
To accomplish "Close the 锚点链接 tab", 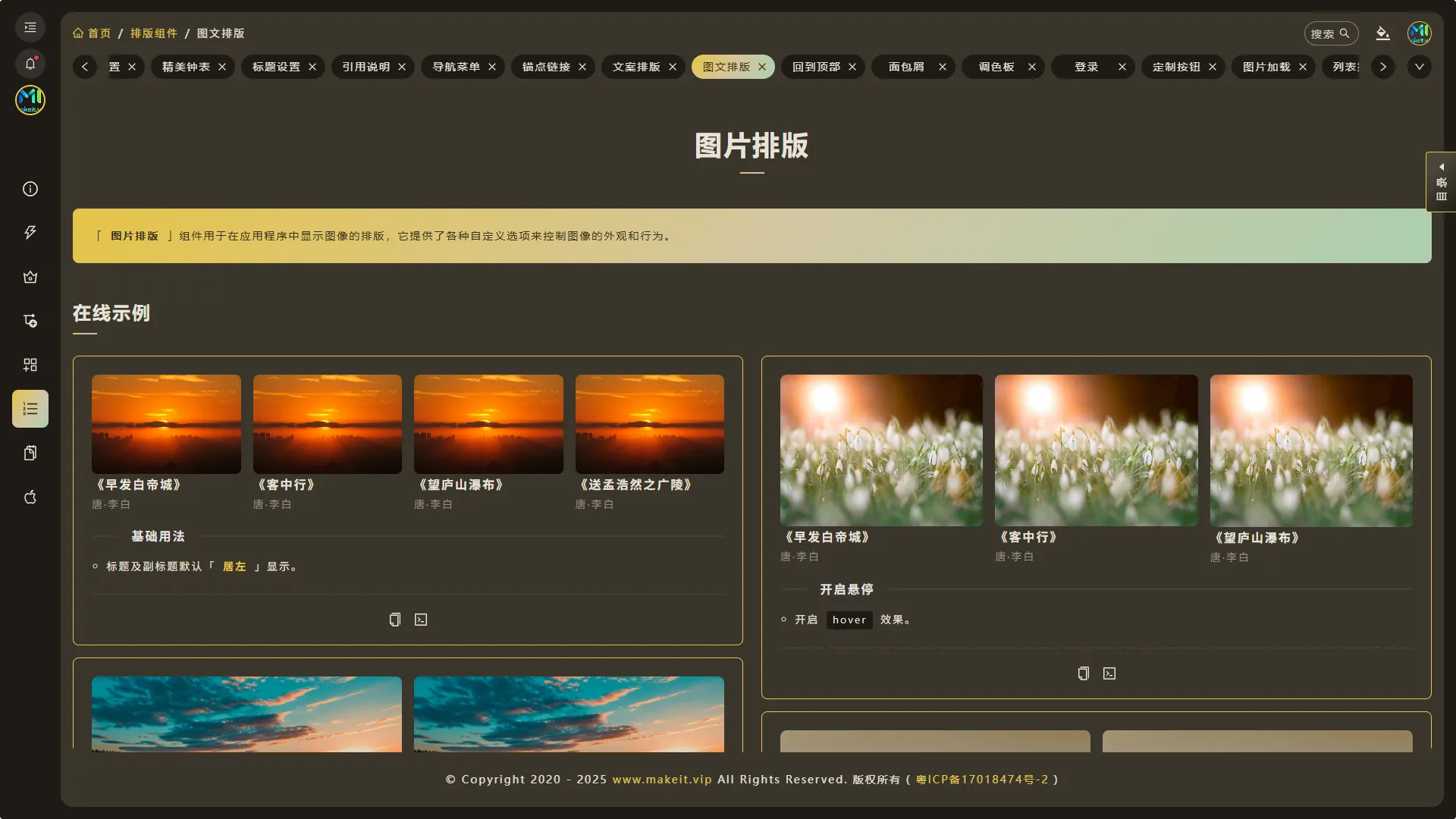I will point(582,67).
